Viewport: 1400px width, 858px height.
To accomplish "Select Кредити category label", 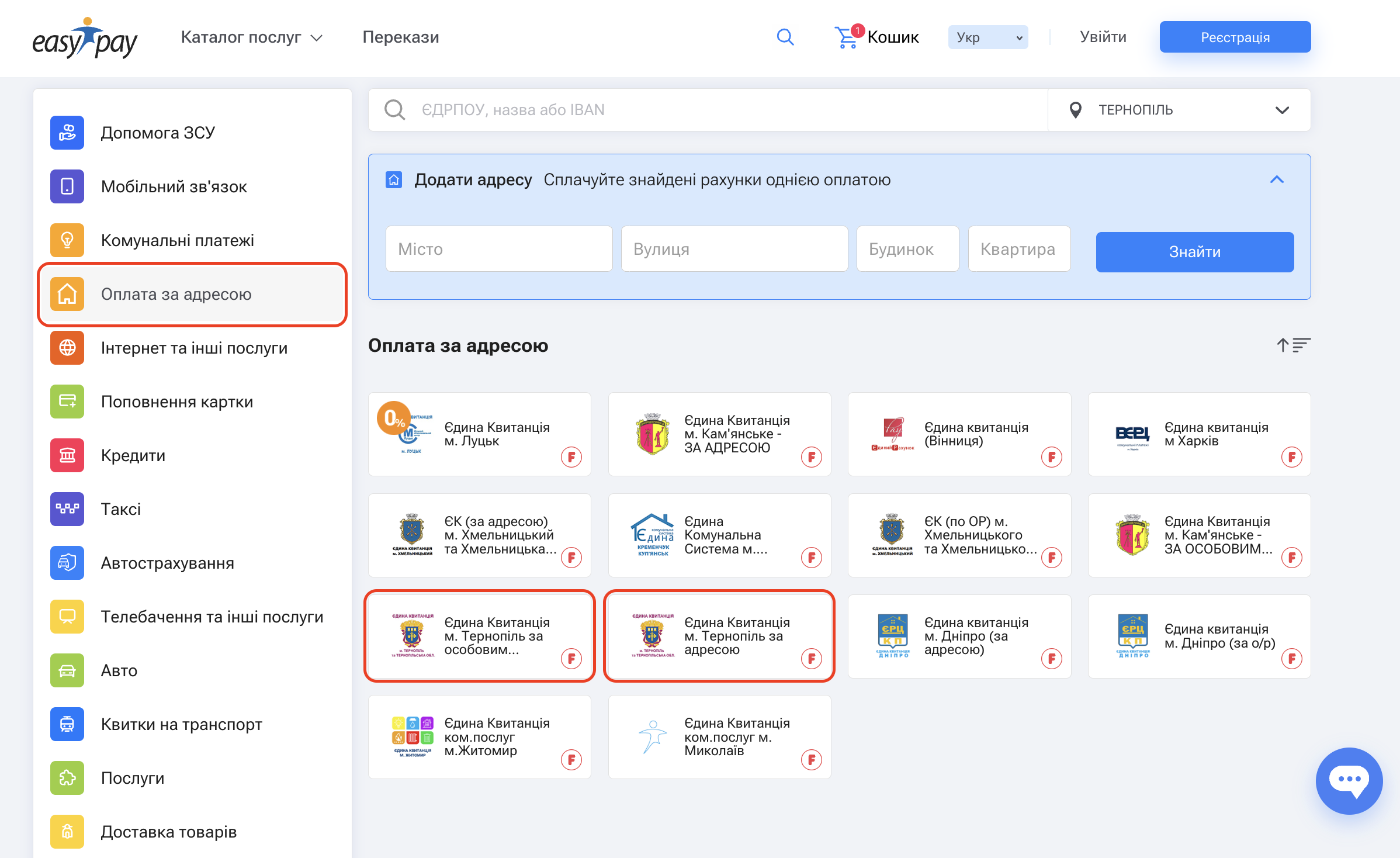I will coord(133,455).
